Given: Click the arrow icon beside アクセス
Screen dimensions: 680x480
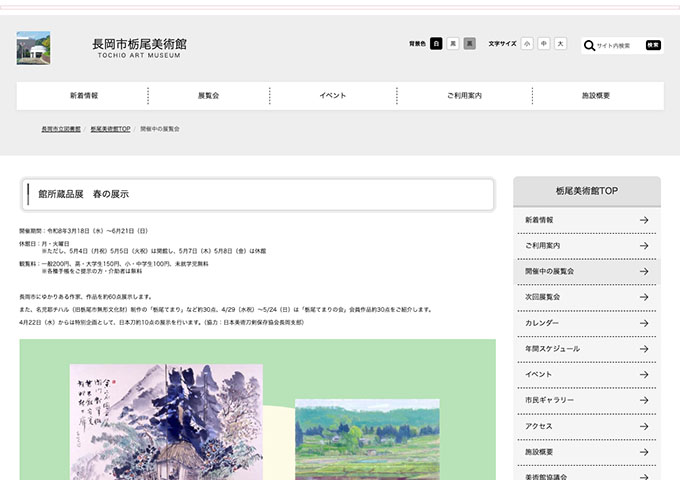Looking at the screenshot, I should (x=644, y=426).
